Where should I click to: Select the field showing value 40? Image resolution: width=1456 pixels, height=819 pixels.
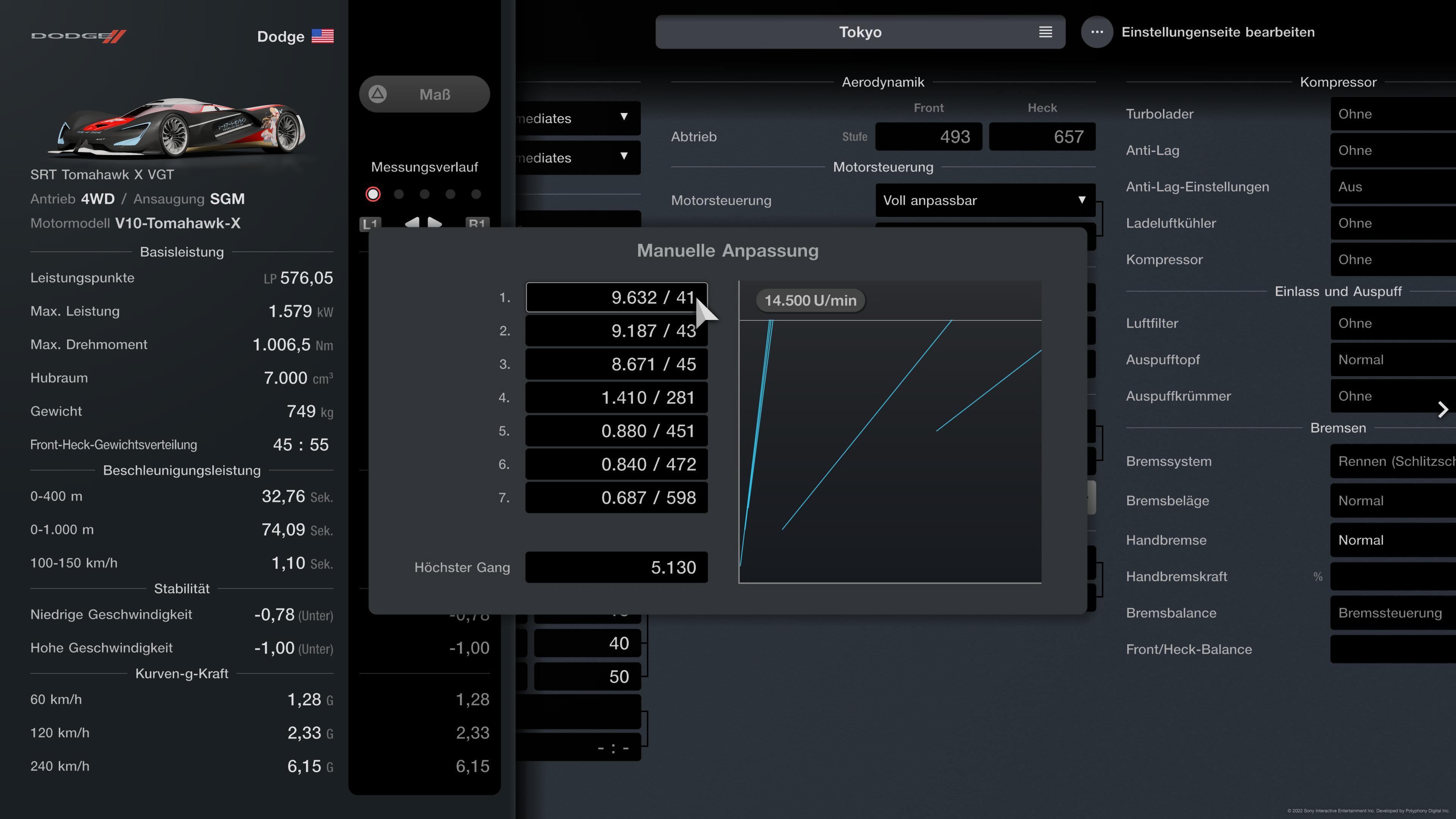click(x=587, y=643)
